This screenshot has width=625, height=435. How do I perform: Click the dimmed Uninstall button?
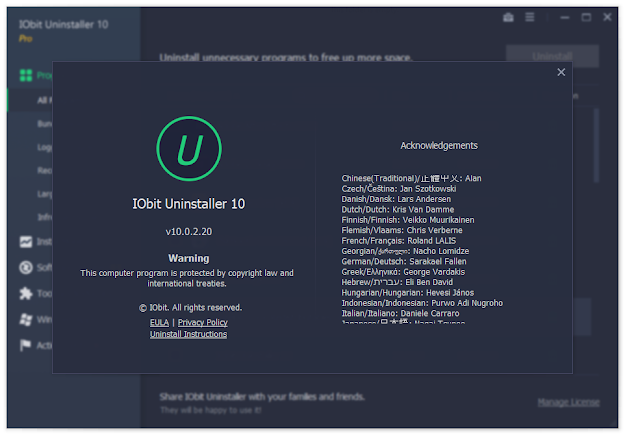[x=552, y=56]
